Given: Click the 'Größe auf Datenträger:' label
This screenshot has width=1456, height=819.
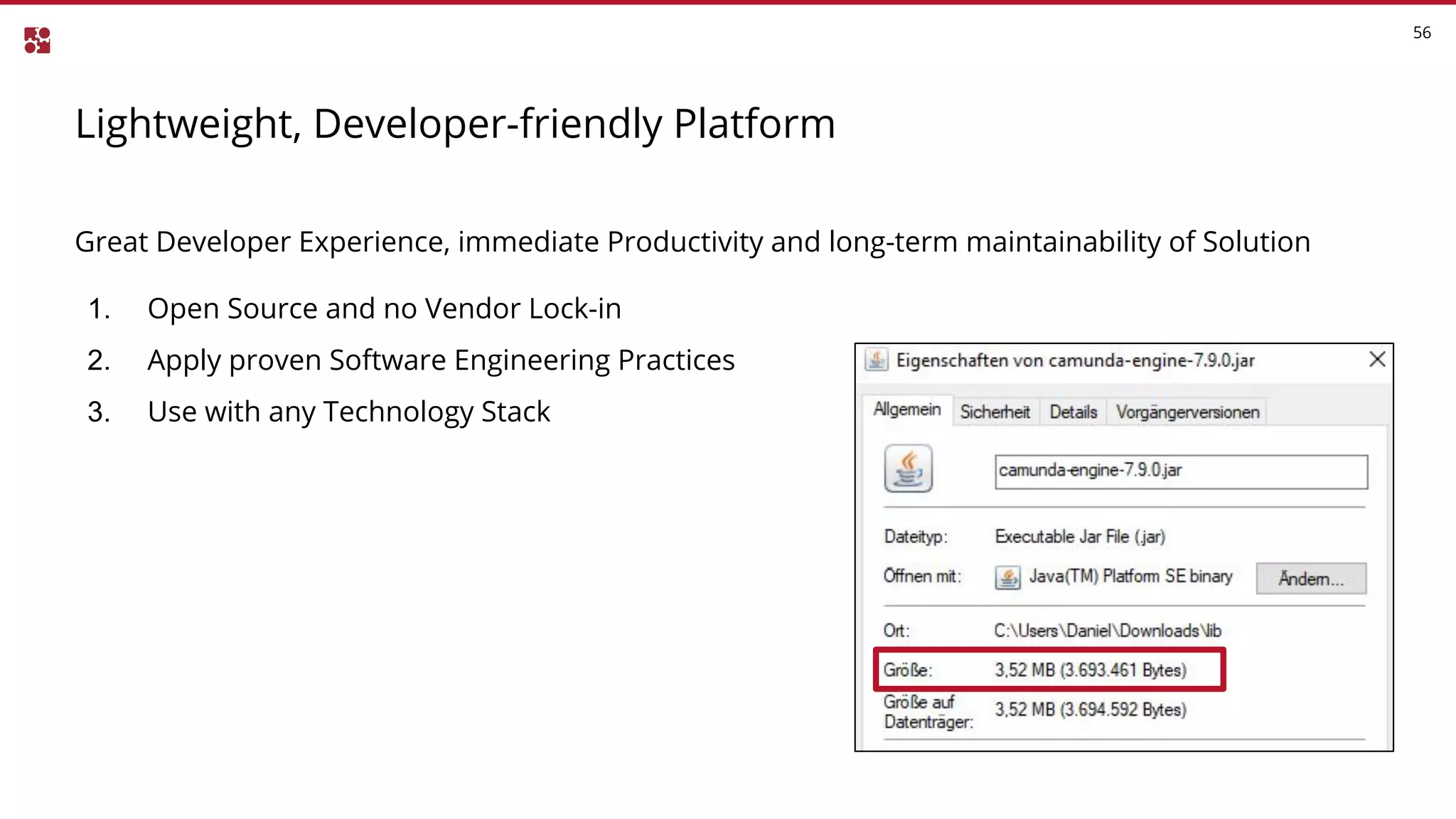Looking at the screenshot, I should (928, 712).
